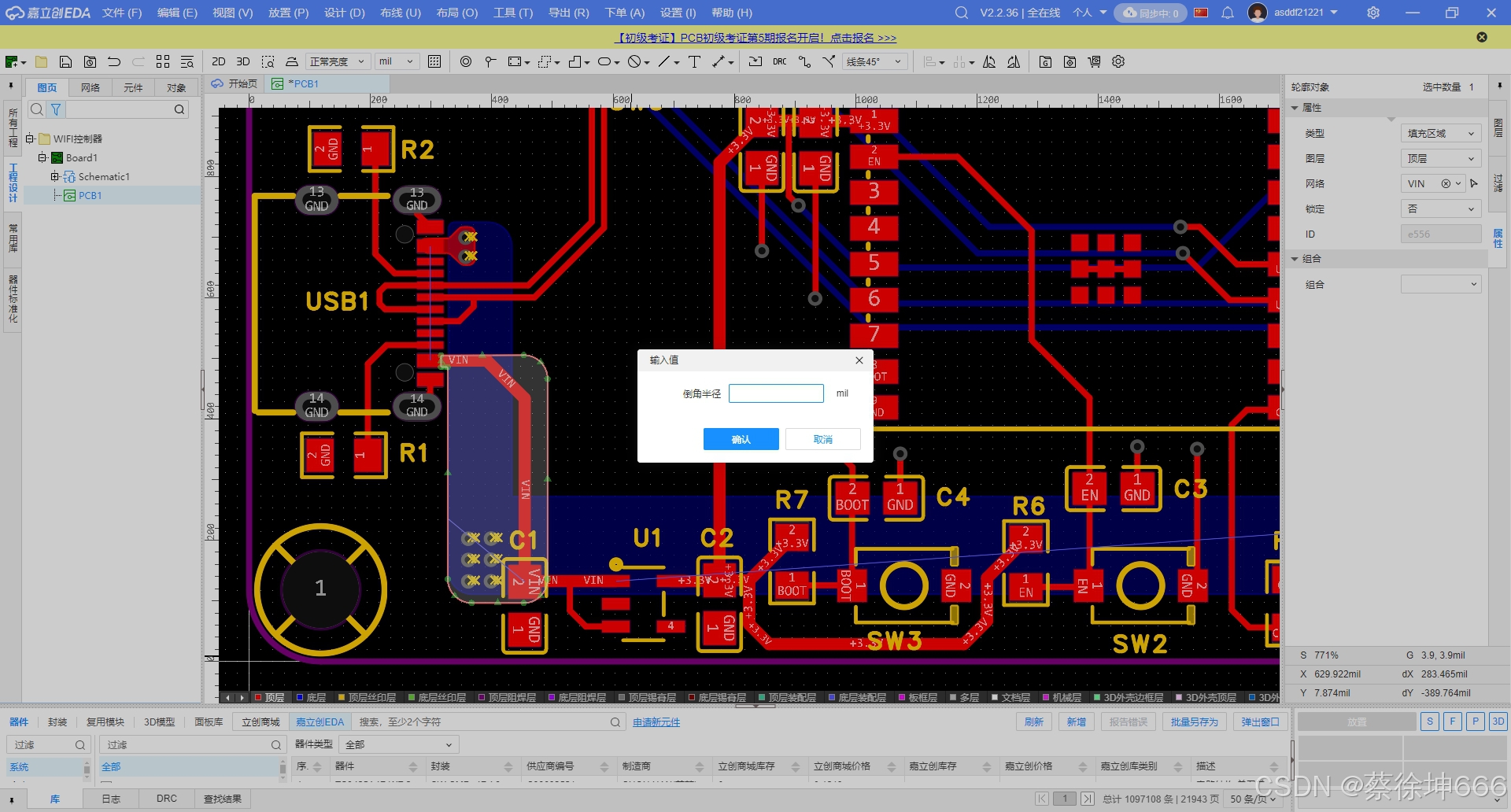
Task: Collapse the Board1 tree node
Action: click(42, 157)
